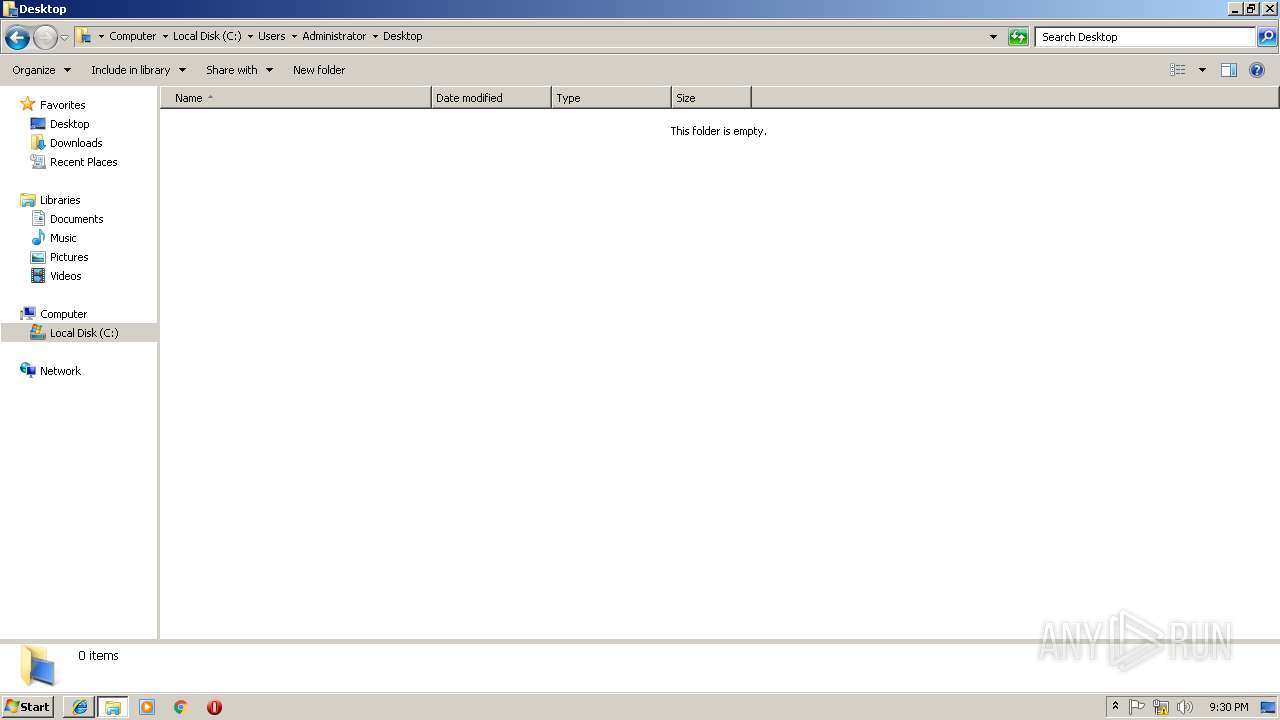This screenshot has height=720, width=1280.
Task: Click Windows Explorer taskbar button
Action: click(113, 707)
